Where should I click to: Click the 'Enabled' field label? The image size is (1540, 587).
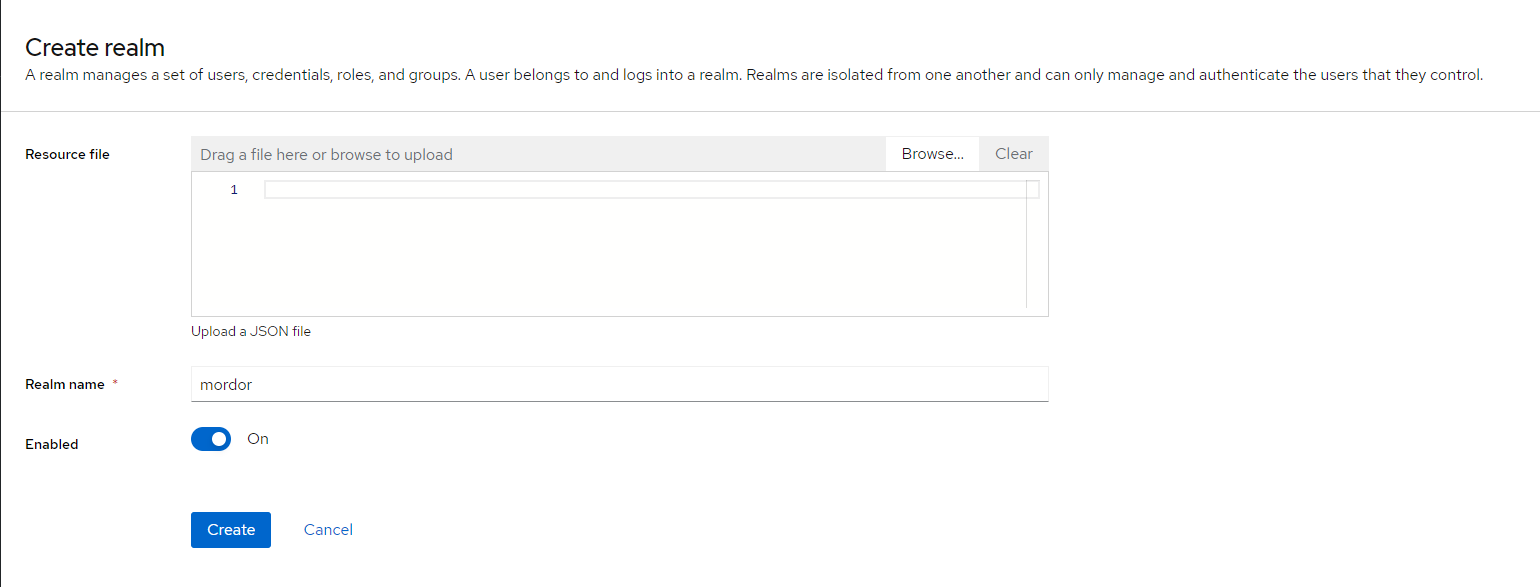[x=51, y=444]
